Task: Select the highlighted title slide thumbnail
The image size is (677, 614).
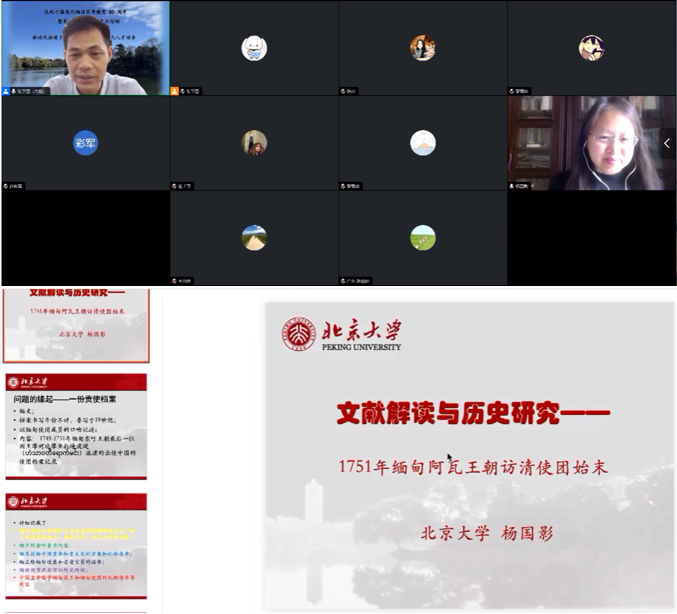Action: tap(76, 325)
